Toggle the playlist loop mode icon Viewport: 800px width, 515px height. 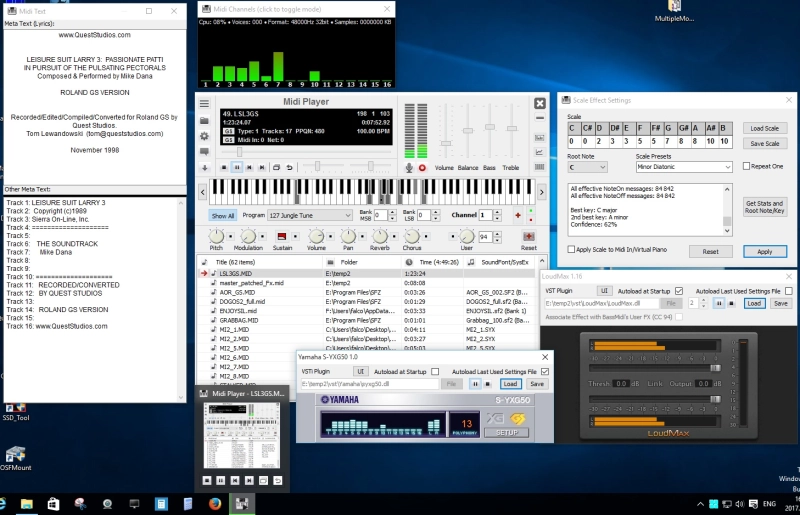tap(277, 167)
